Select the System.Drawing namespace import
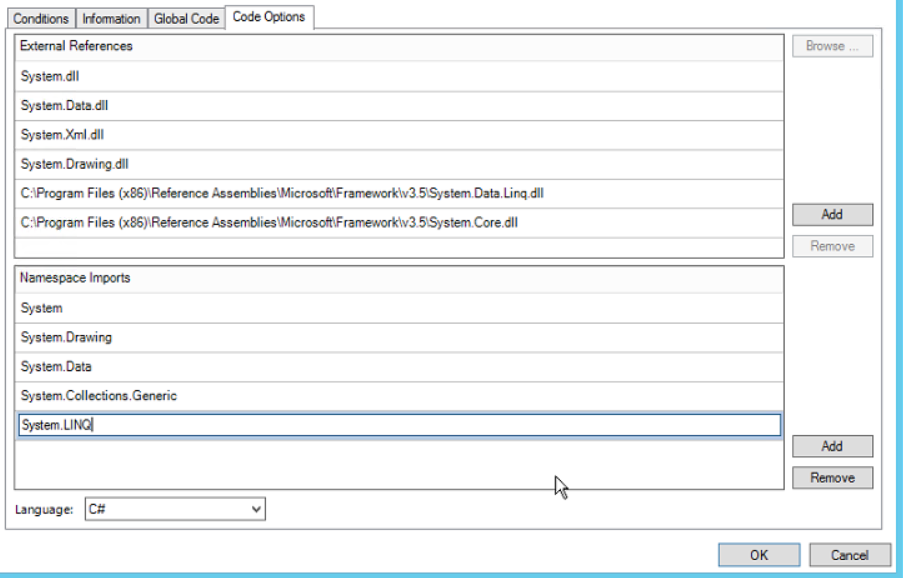 pos(399,337)
